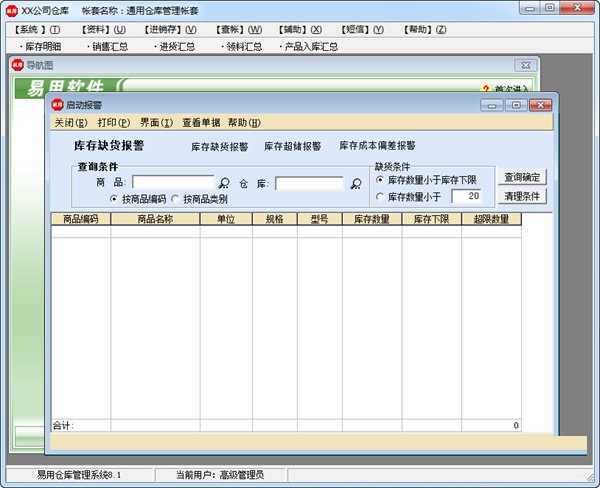This screenshot has width=600, height=488.
Task: Maximize the 启动报警 window
Action: (516, 105)
